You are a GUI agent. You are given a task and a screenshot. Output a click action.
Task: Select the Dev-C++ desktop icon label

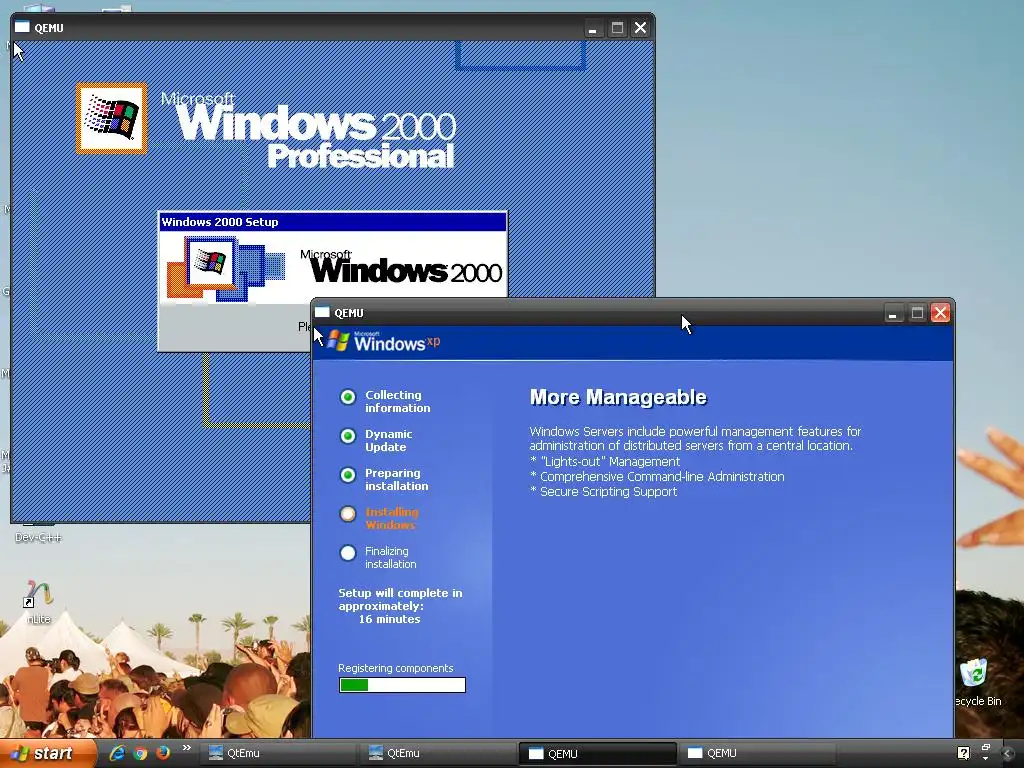tap(38, 537)
